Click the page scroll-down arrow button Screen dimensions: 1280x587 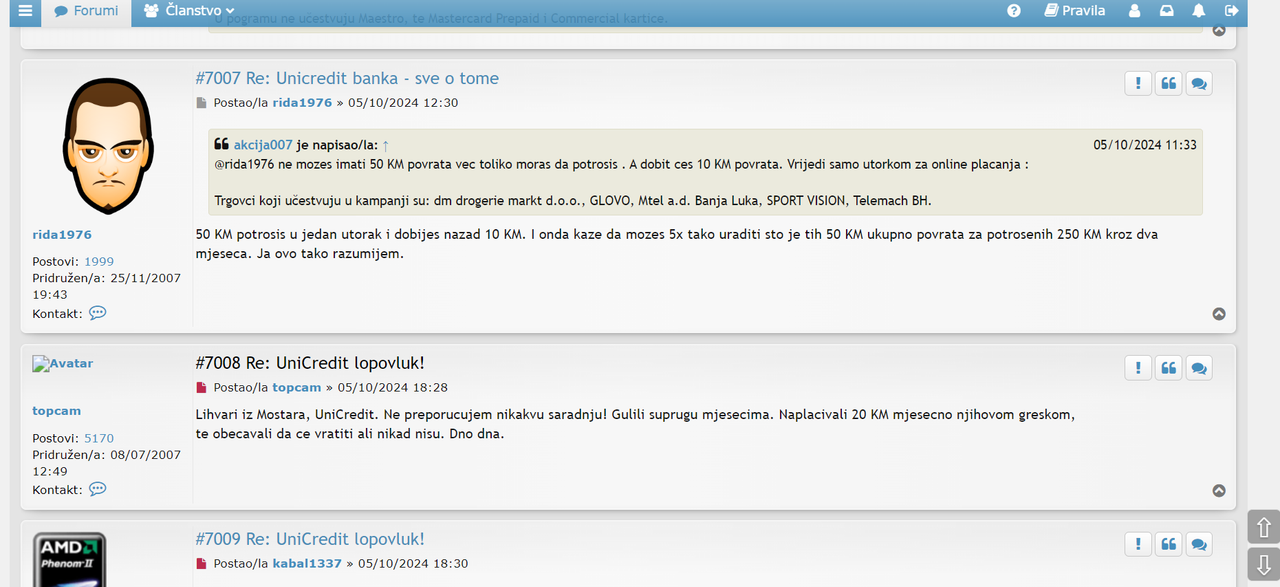tap(1263, 563)
